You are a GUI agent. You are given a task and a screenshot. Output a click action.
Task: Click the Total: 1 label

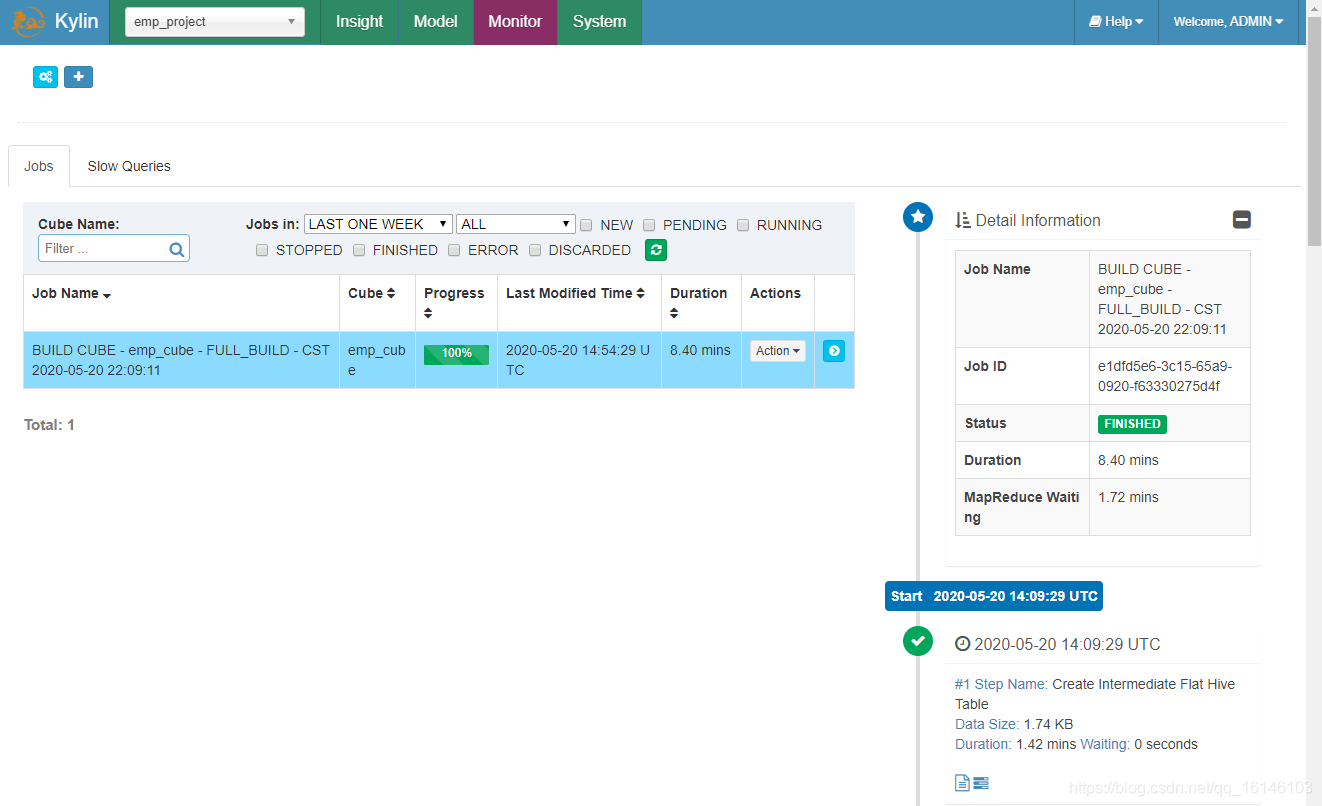coord(49,425)
